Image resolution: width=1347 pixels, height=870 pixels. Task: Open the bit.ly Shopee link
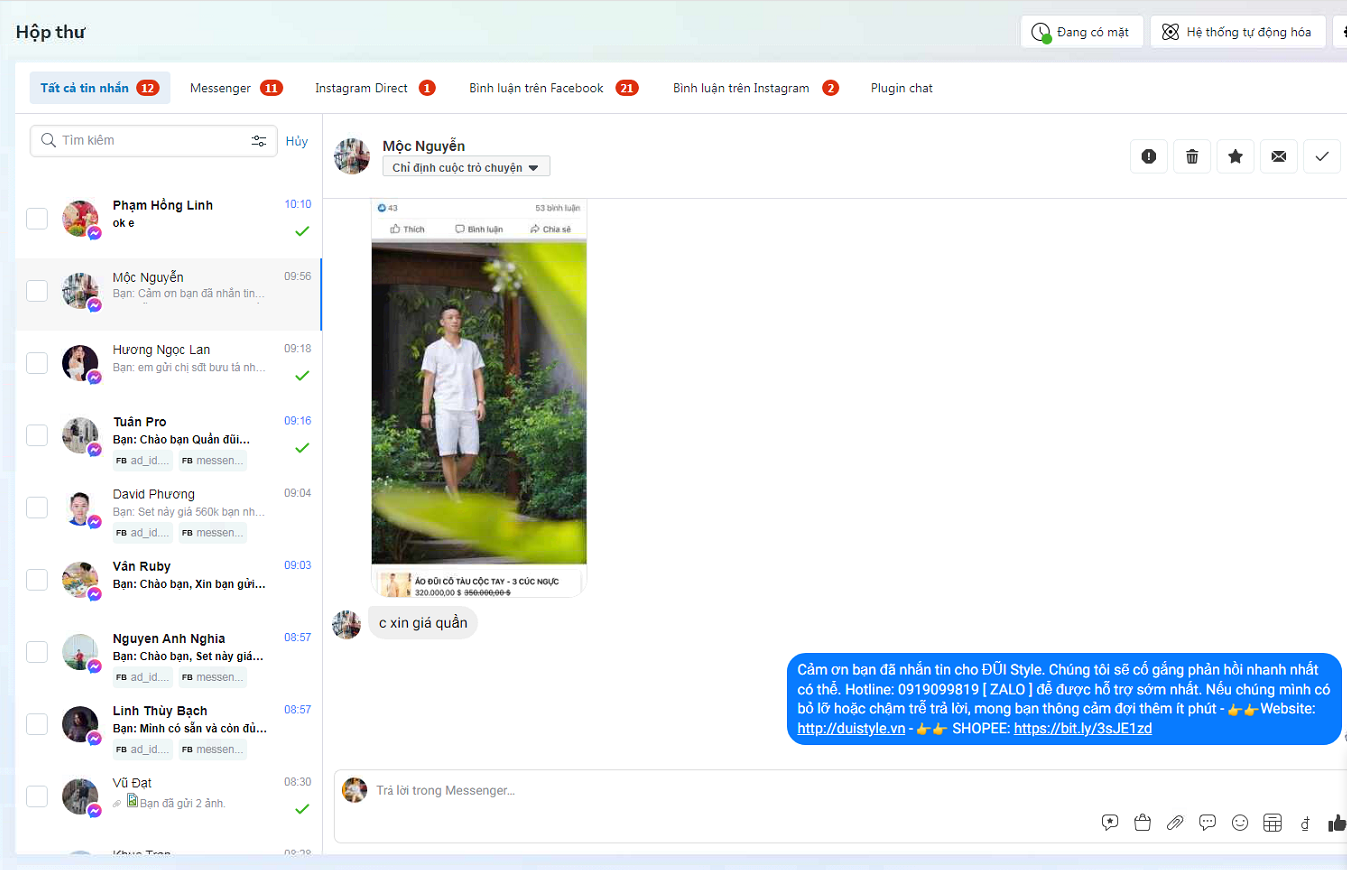[1083, 728]
